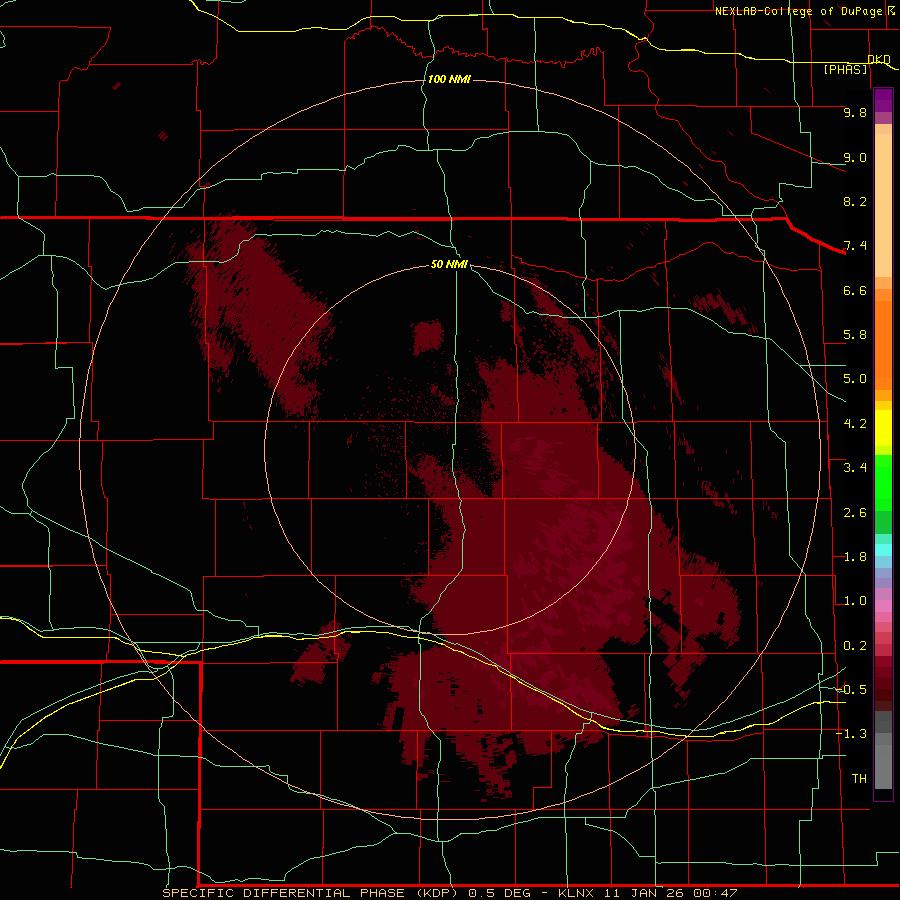Pick the bright green segment of the color bar
This screenshot has height=900, width=900.
click(883, 482)
